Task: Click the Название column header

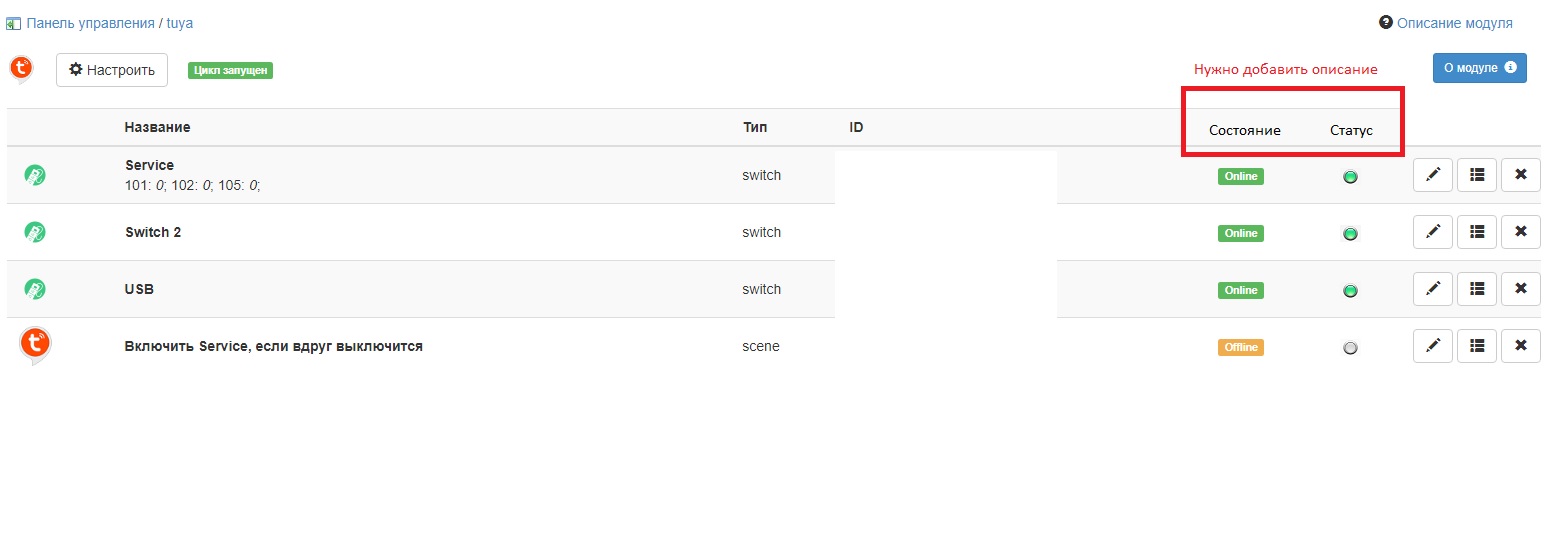Action: click(157, 127)
